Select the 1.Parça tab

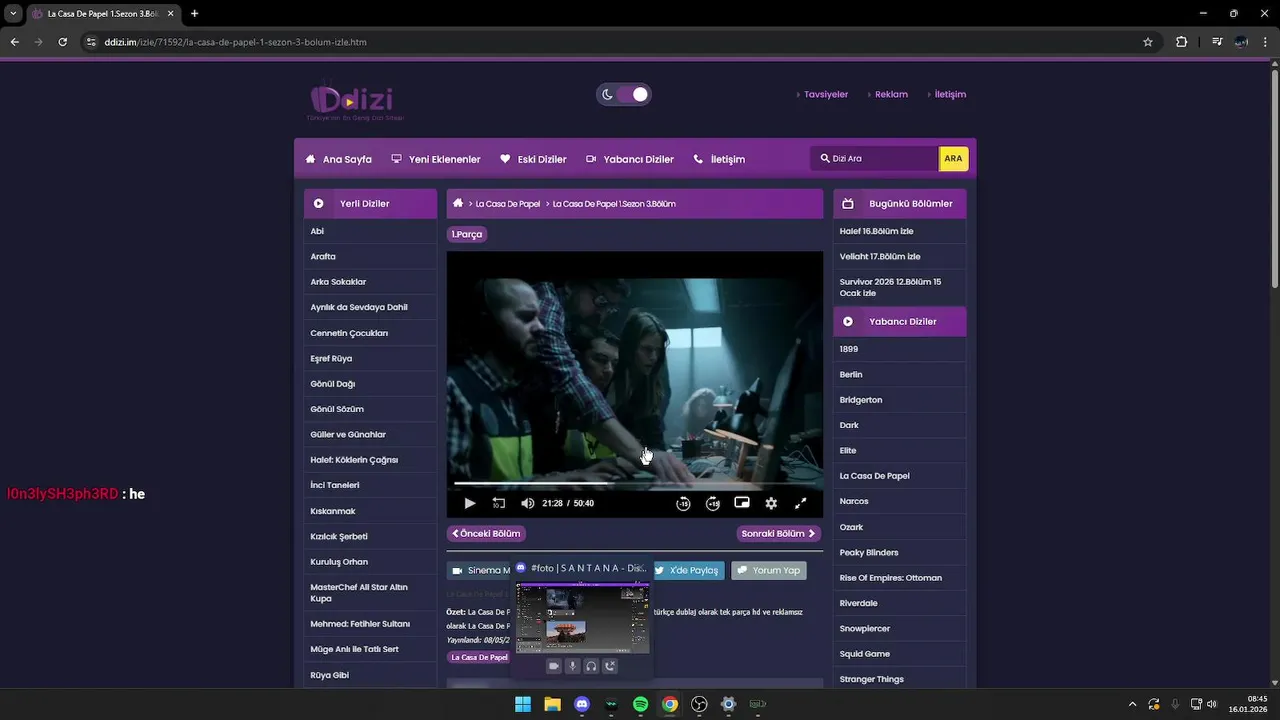467,234
